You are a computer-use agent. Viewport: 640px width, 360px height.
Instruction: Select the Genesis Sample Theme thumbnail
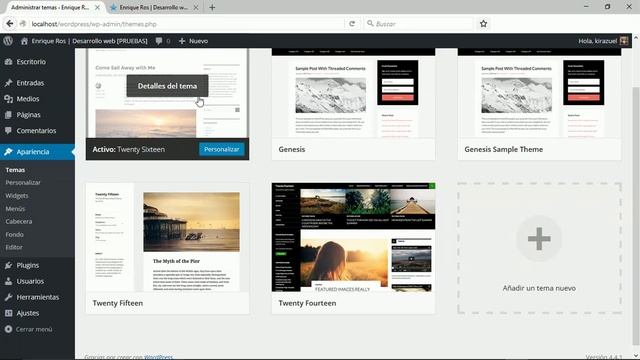pyautogui.click(x=539, y=93)
